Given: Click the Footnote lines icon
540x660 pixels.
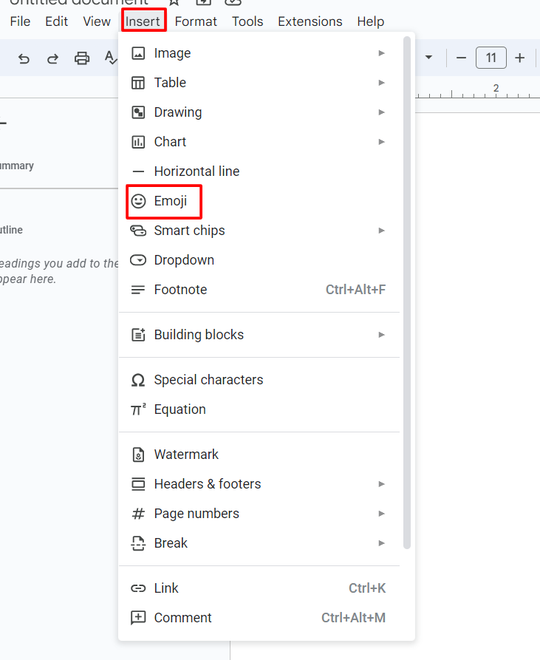Looking at the screenshot, I should 138,290.
